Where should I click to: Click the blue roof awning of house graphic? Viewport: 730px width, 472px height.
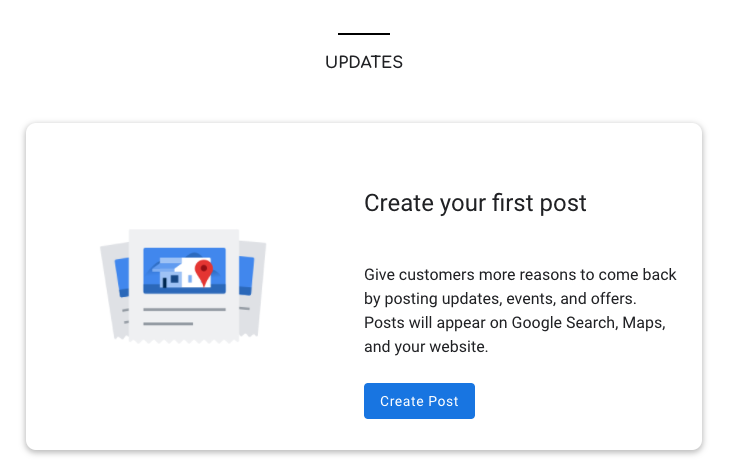(x=168, y=265)
